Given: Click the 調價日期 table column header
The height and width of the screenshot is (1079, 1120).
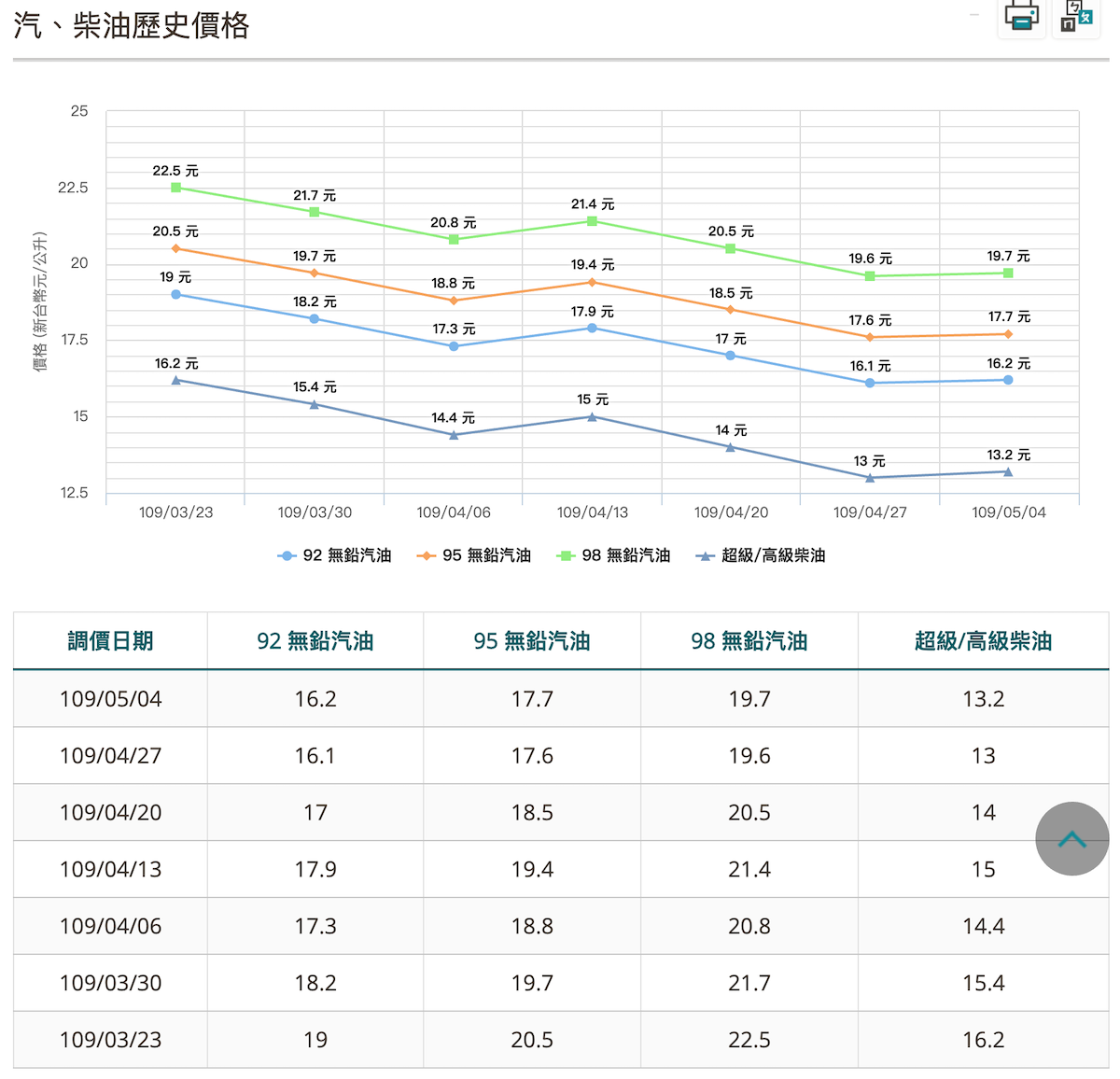Looking at the screenshot, I should click(x=110, y=641).
